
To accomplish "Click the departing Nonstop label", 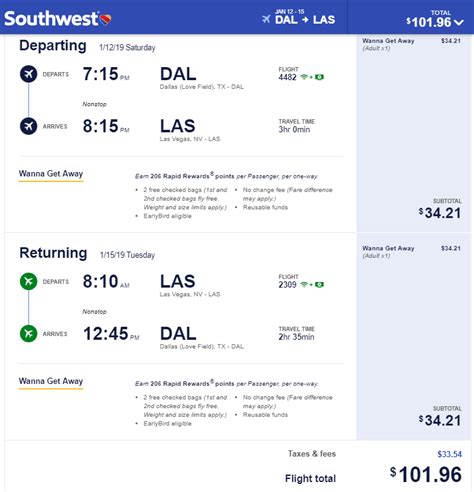I will (x=94, y=104).
